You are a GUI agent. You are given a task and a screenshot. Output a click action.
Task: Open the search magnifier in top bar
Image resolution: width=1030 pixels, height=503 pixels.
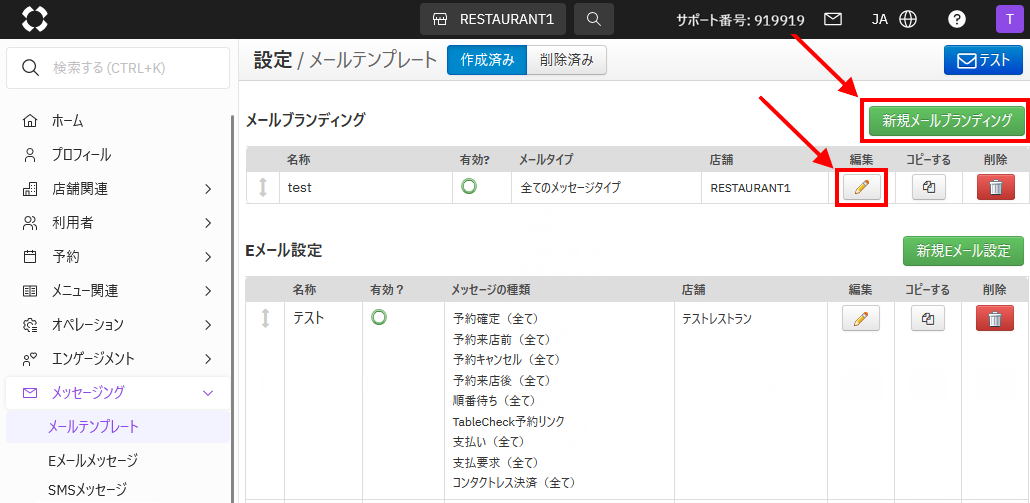coord(594,19)
